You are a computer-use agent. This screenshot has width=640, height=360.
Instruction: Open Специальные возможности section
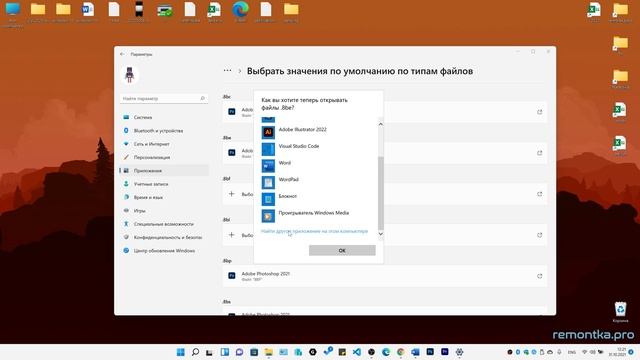pyautogui.click(x=164, y=224)
